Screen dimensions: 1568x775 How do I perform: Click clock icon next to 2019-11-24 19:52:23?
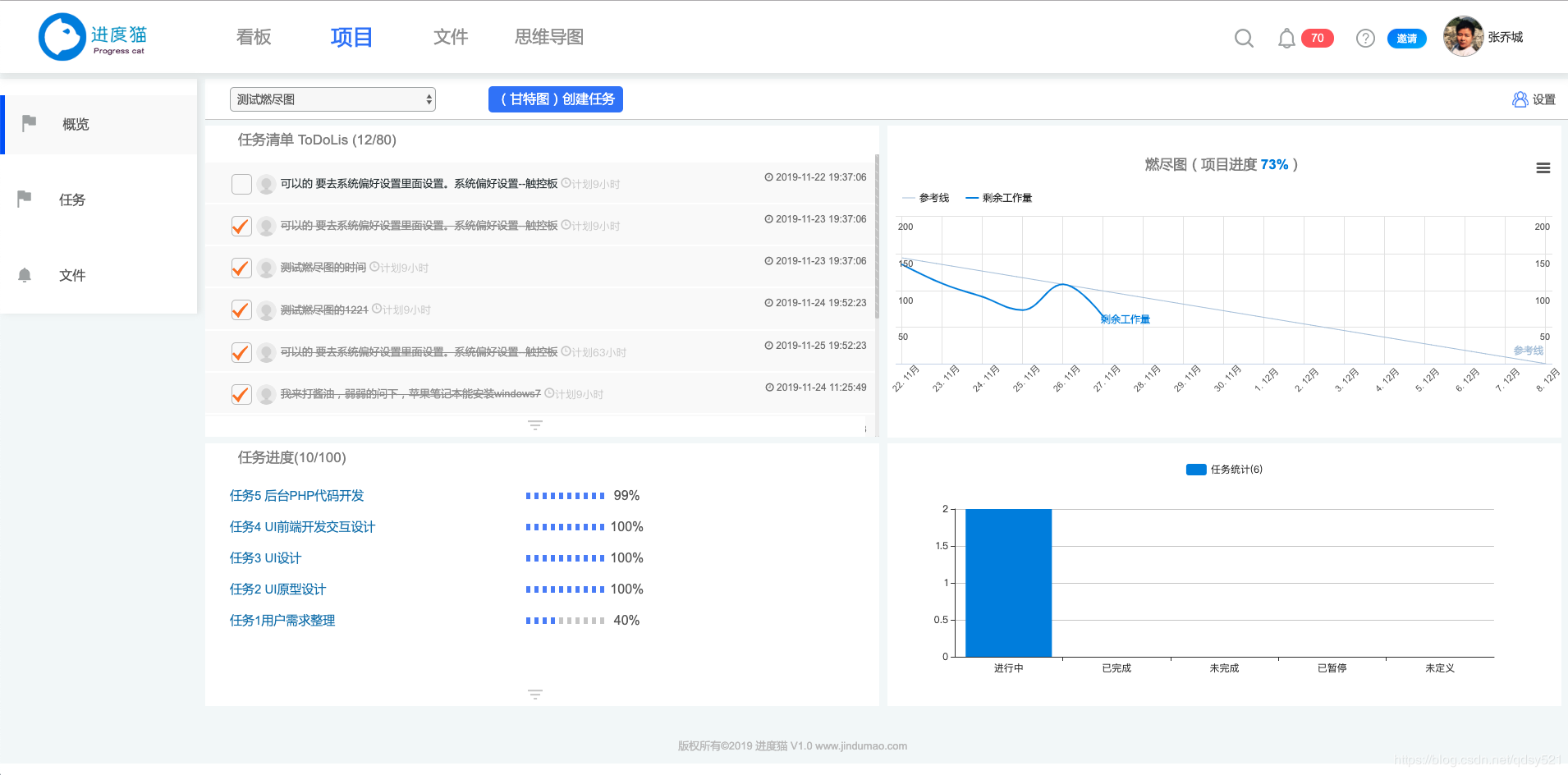click(x=768, y=303)
